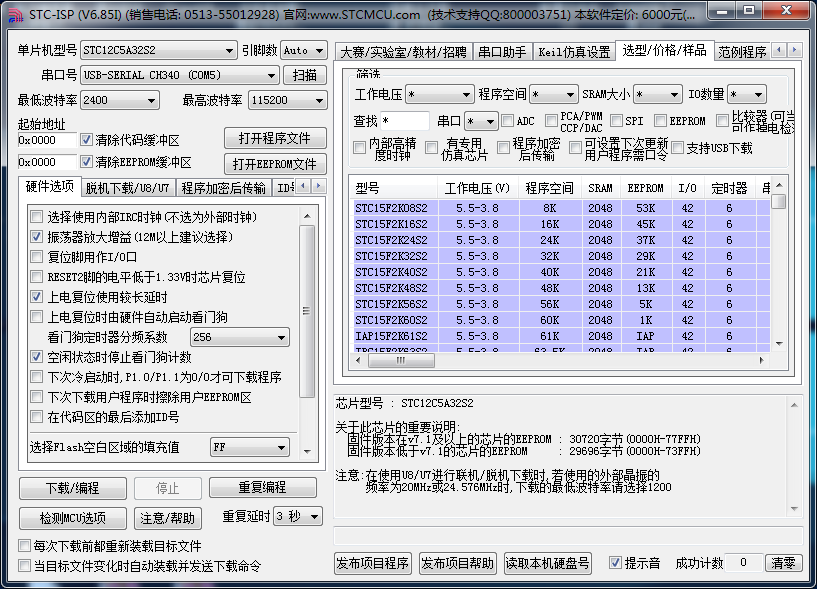The height and width of the screenshot is (589, 817).
Task: Enable the ADC filter checkbox
Action: click(x=506, y=121)
